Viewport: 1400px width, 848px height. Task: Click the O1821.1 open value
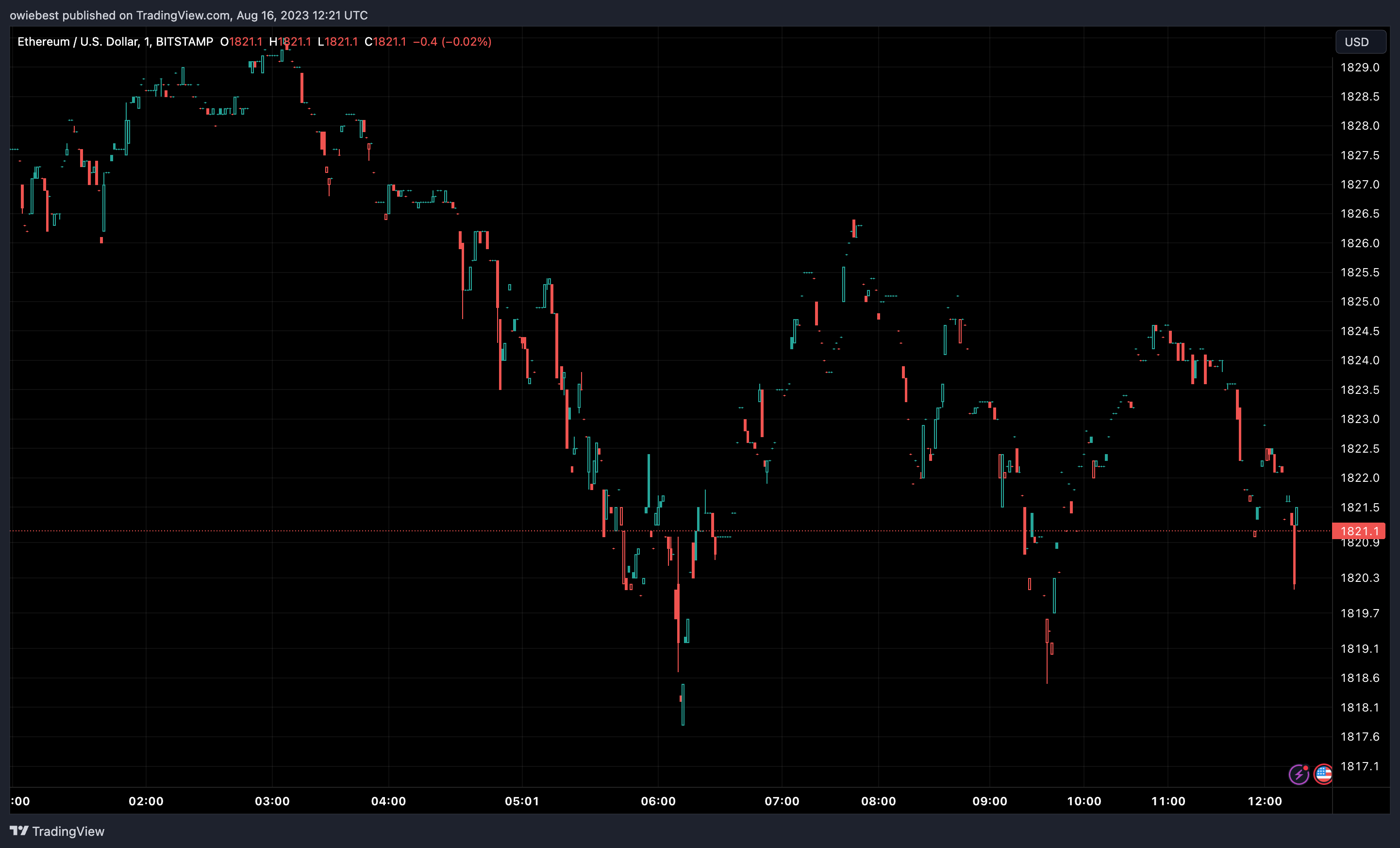click(241, 41)
